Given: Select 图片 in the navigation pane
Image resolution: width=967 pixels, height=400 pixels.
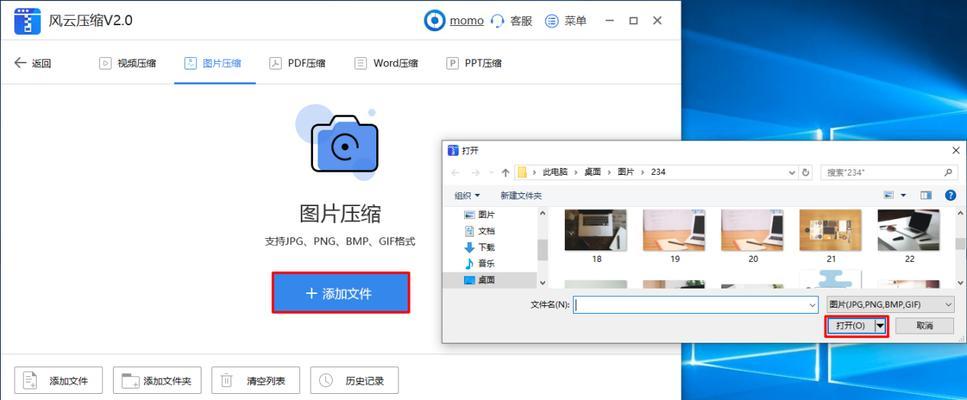Looking at the screenshot, I should point(479,214).
